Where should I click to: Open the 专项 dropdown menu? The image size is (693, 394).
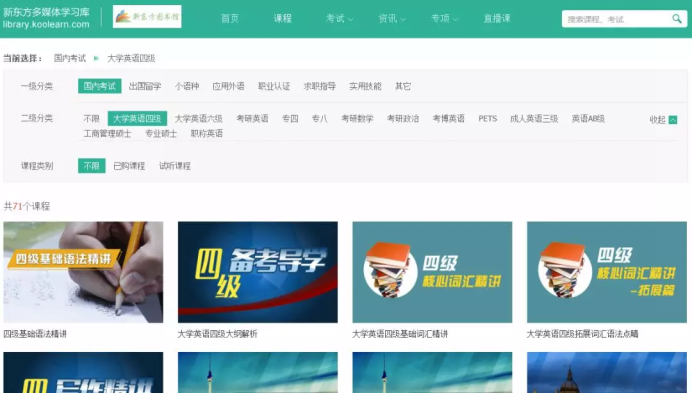coord(444,19)
